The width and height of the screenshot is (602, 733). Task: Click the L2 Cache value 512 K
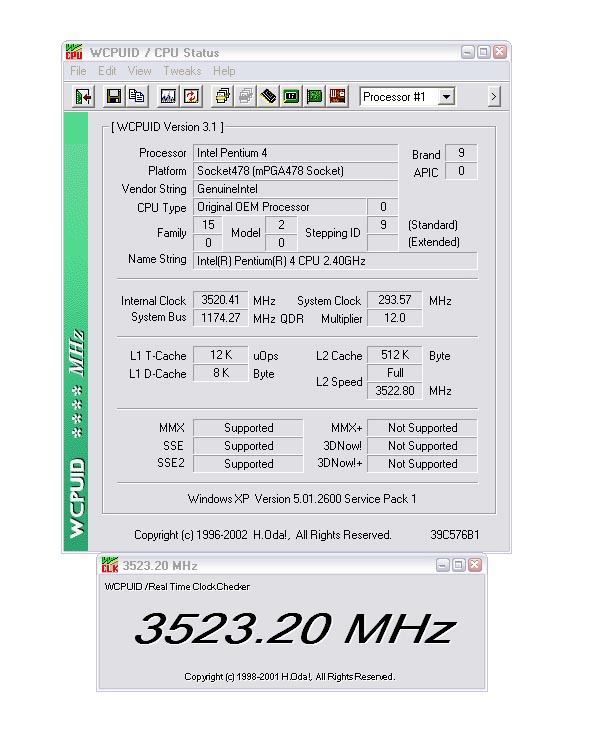pyautogui.click(x=394, y=355)
